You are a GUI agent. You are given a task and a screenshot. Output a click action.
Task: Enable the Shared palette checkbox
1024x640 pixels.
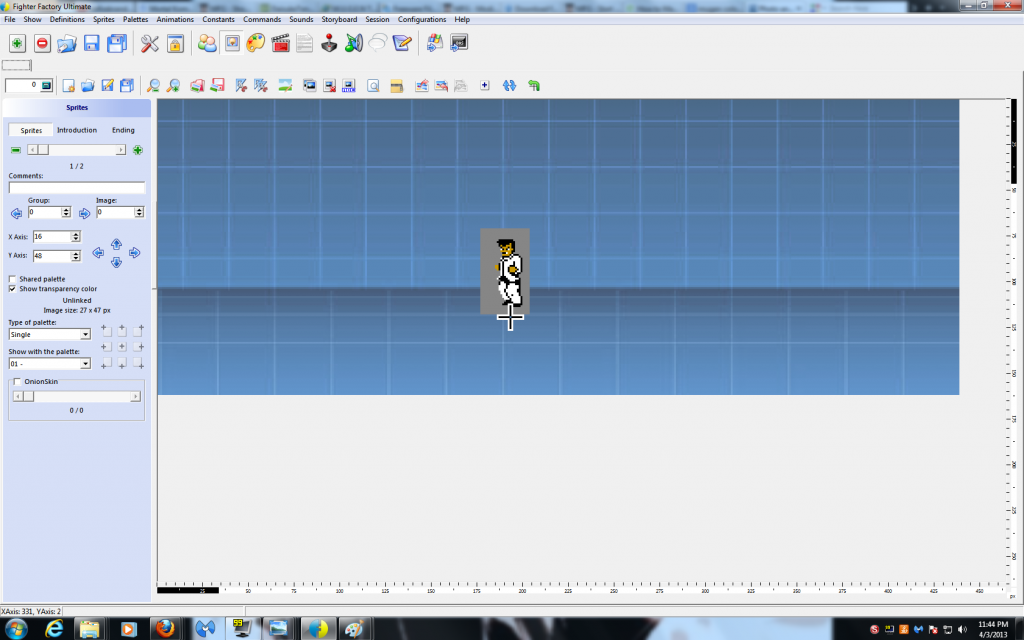[x=12, y=279]
